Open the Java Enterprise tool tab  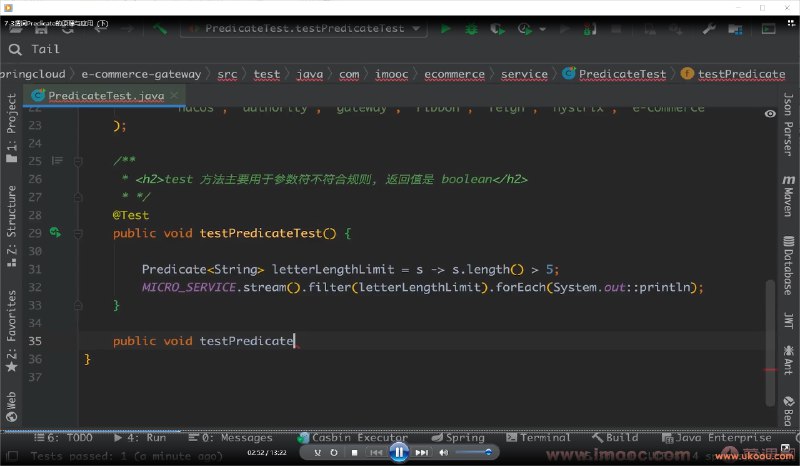717,437
